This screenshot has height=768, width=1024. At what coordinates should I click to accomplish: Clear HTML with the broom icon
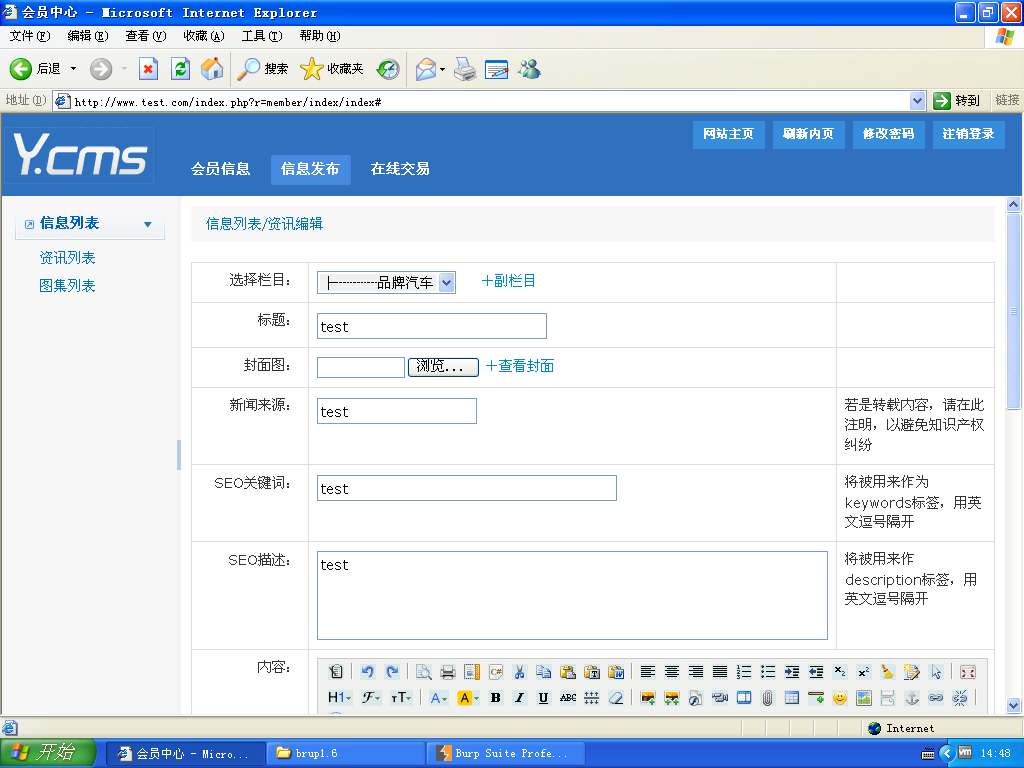tap(888, 671)
